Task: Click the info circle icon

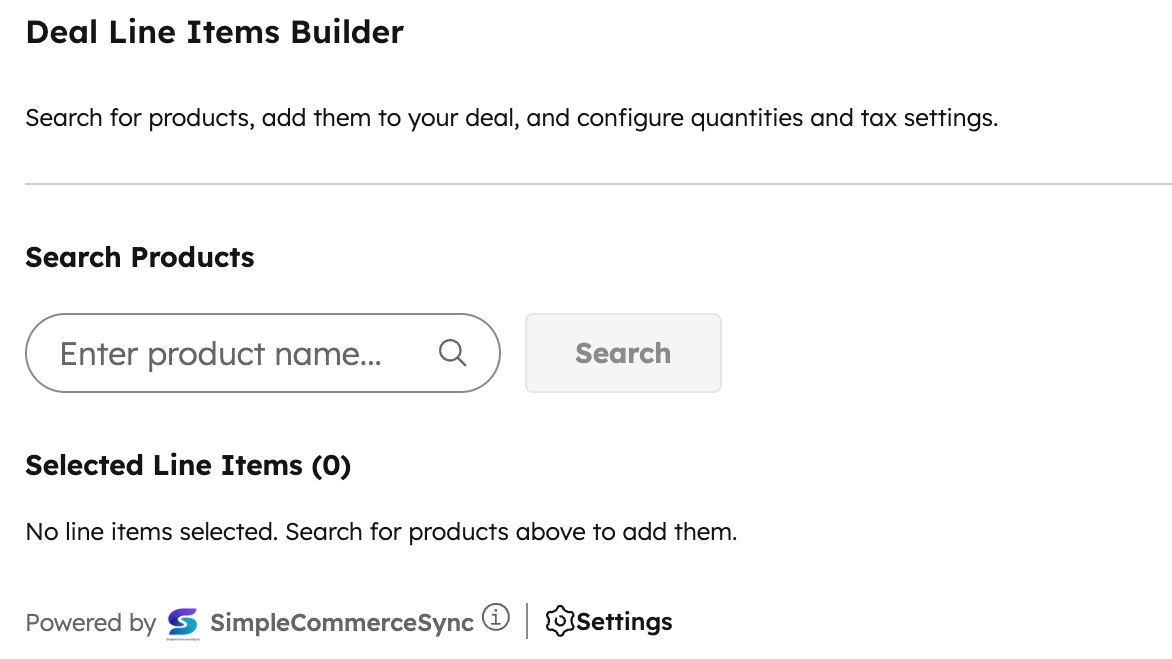Action: (x=496, y=618)
